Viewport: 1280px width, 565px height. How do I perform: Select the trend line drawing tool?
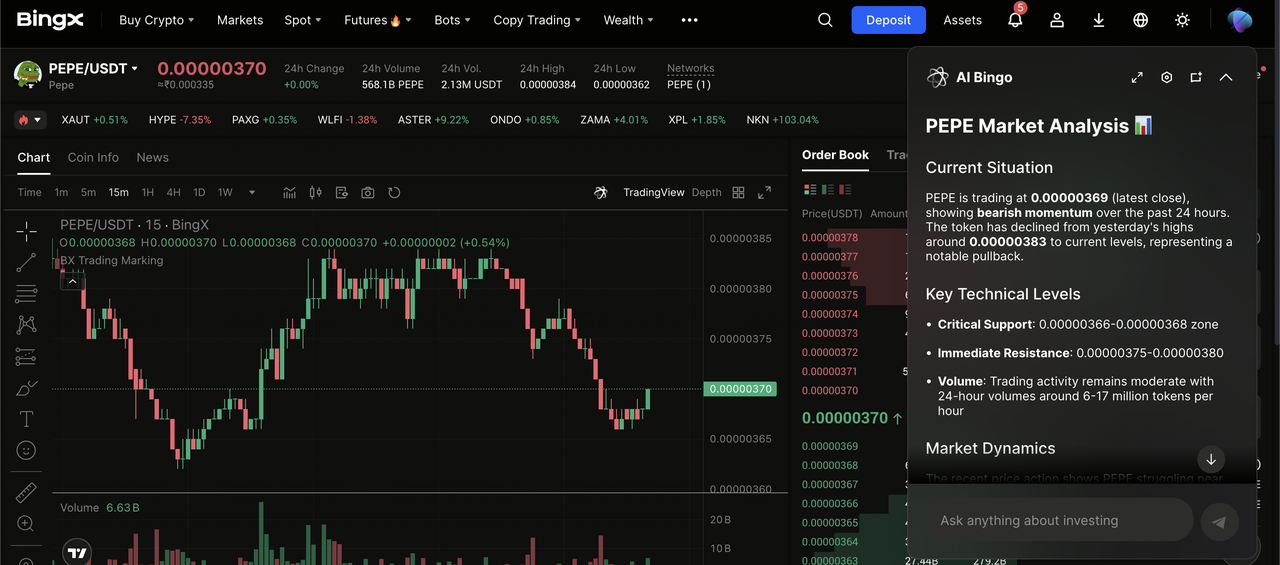26,262
